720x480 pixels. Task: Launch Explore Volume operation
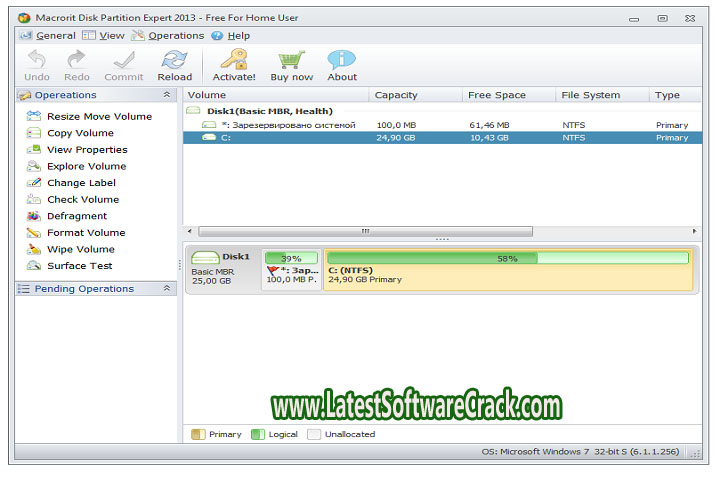point(76,166)
